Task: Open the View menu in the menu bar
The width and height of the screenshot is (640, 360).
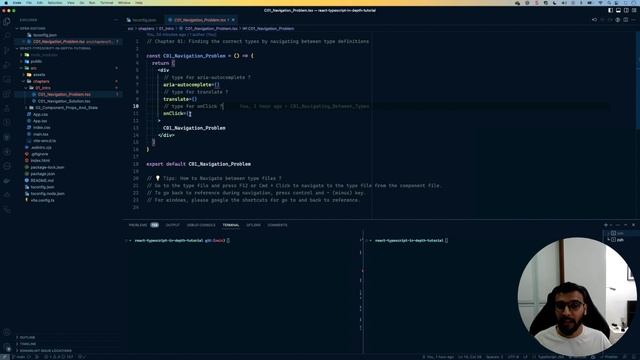Action: pyautogui.click(x=71, y=2)
